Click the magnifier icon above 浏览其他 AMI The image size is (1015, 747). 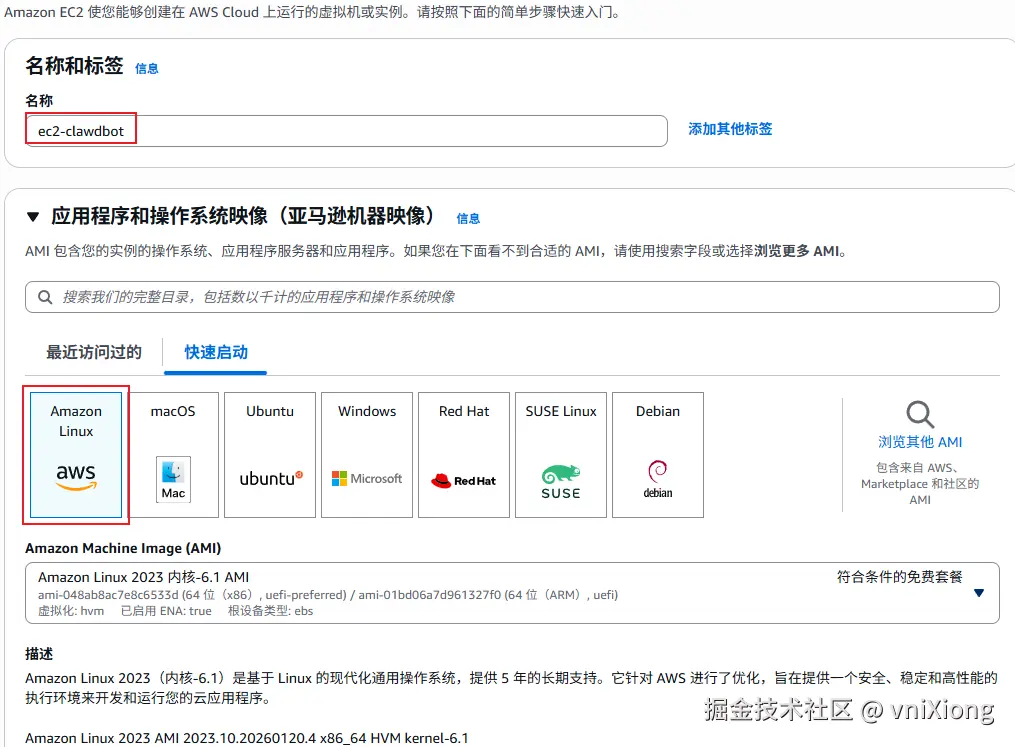point(920,414)
